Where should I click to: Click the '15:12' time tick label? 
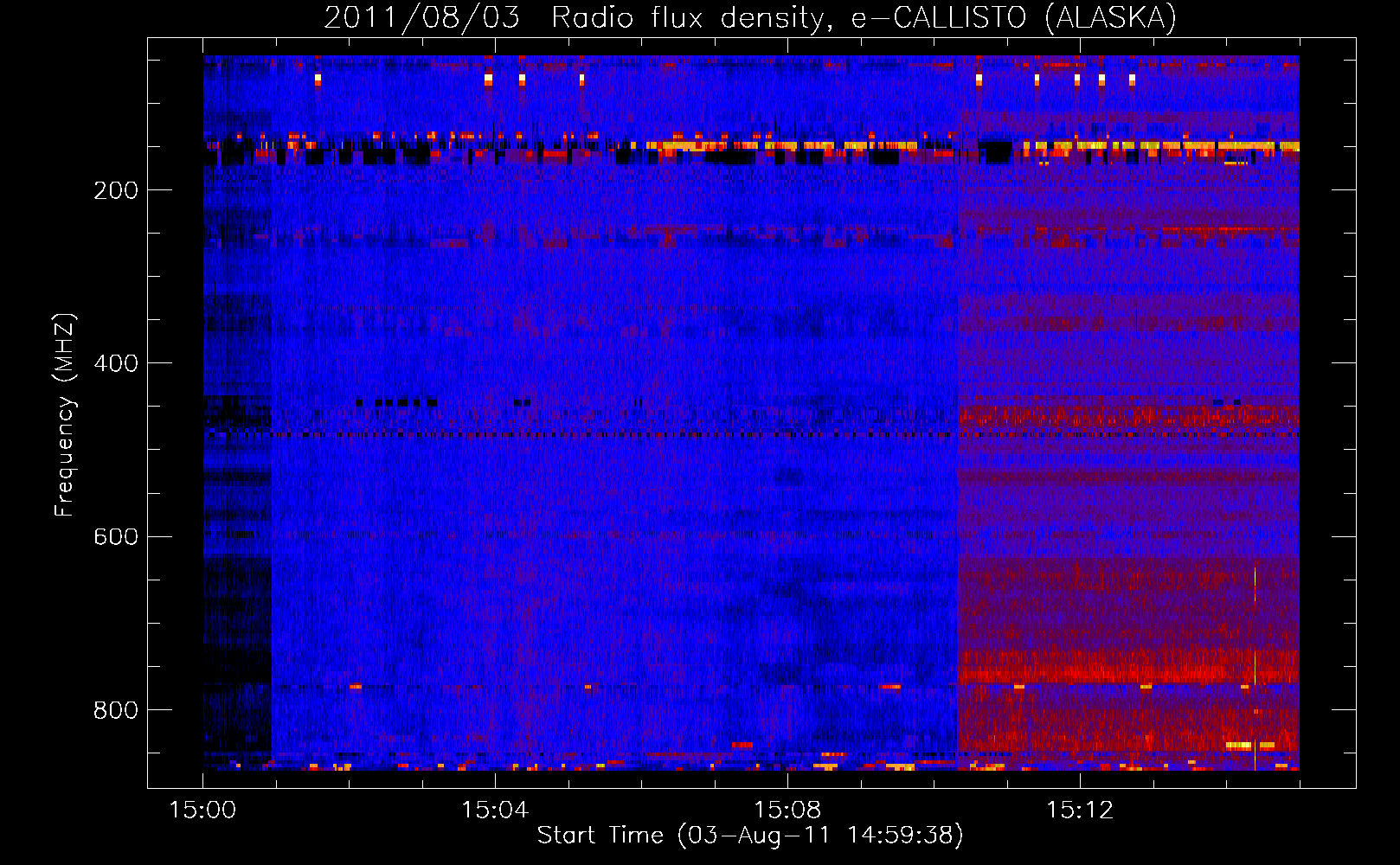click(1080, 811)
